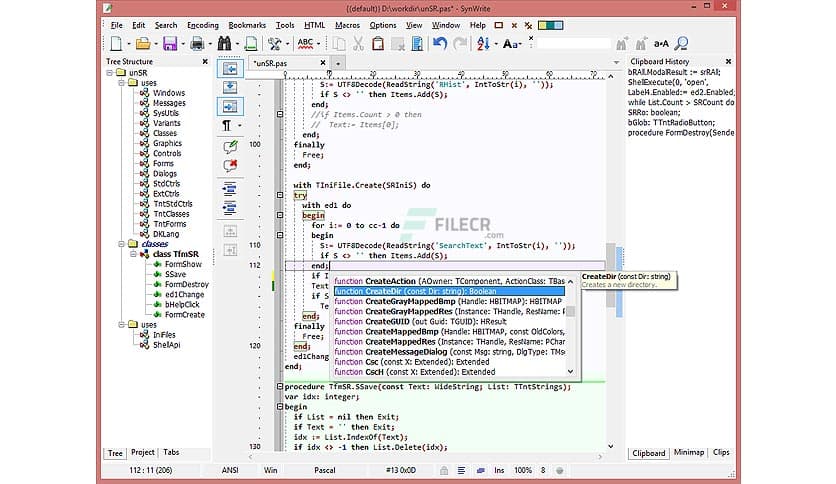
Task: Click scroll down arrow of autocomplete list
Action: click(570, 372)
